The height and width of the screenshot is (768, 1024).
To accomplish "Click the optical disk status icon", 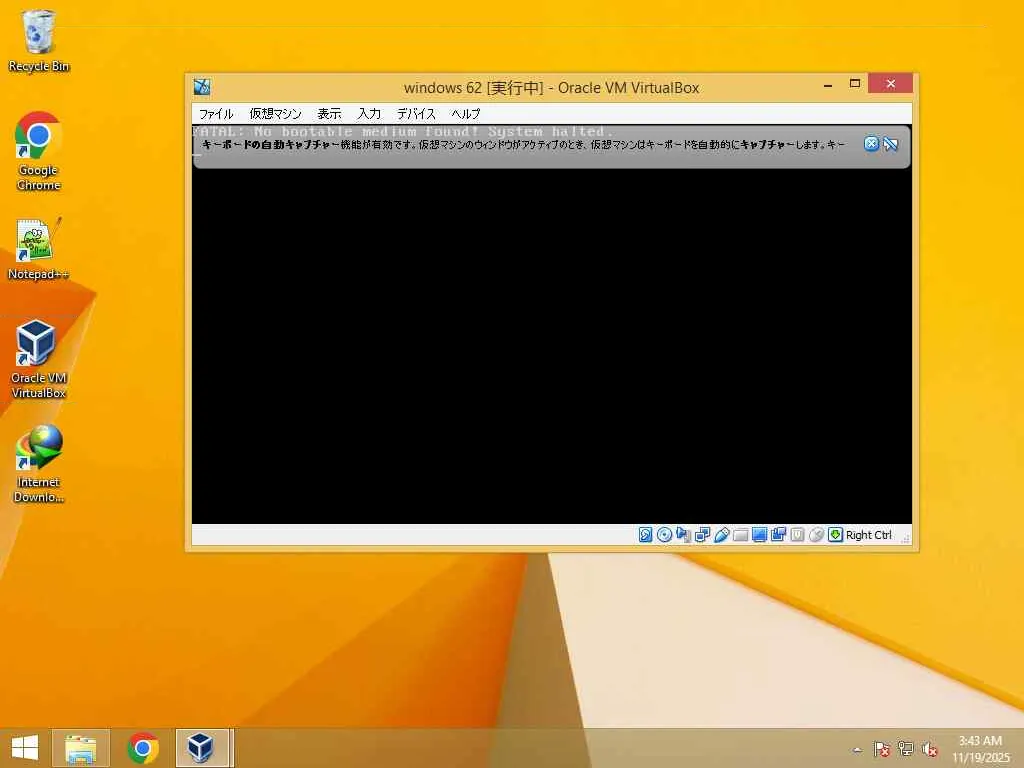I will tap(664, 535).
